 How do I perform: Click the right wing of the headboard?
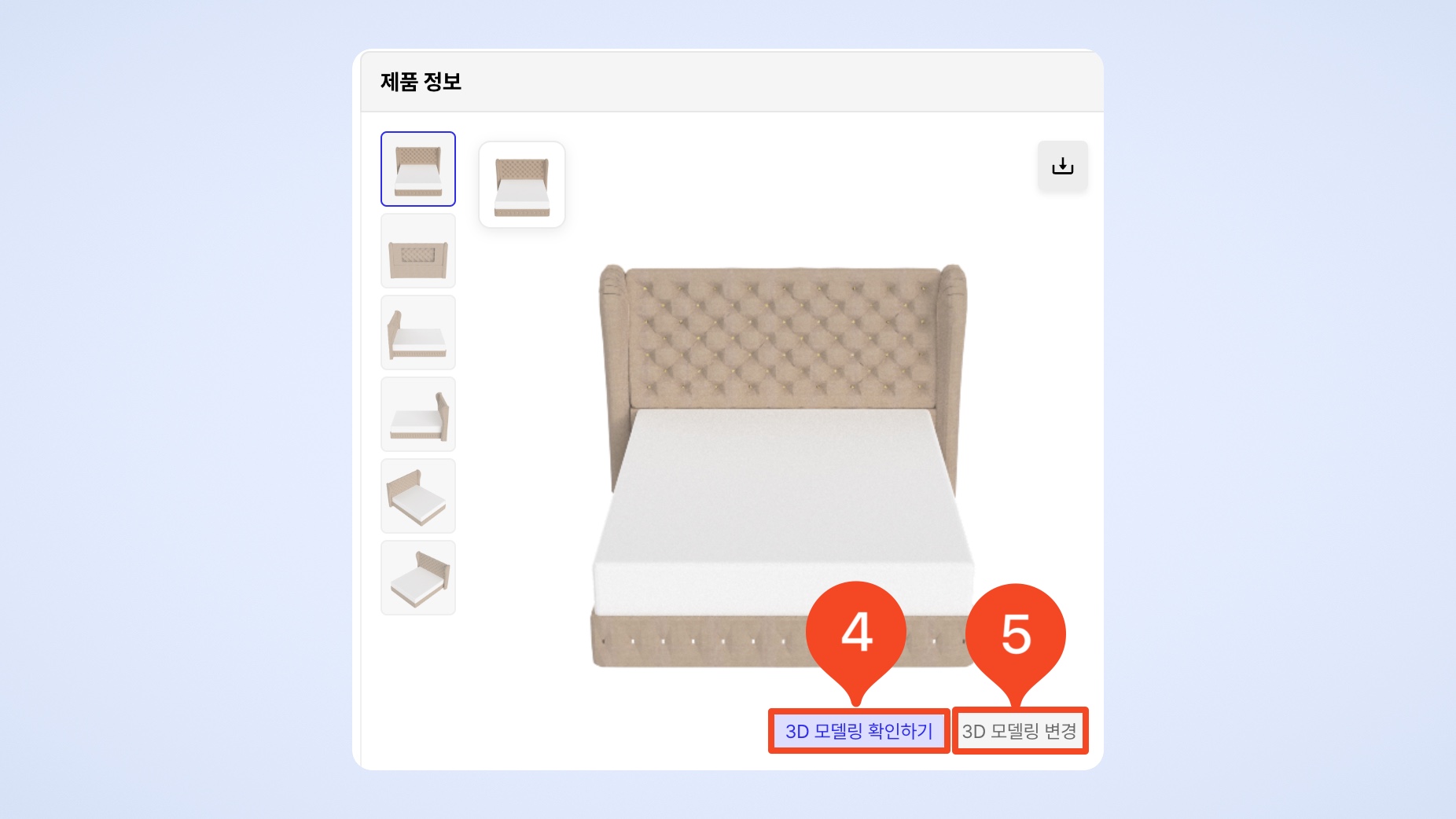[x=952, y=369]
